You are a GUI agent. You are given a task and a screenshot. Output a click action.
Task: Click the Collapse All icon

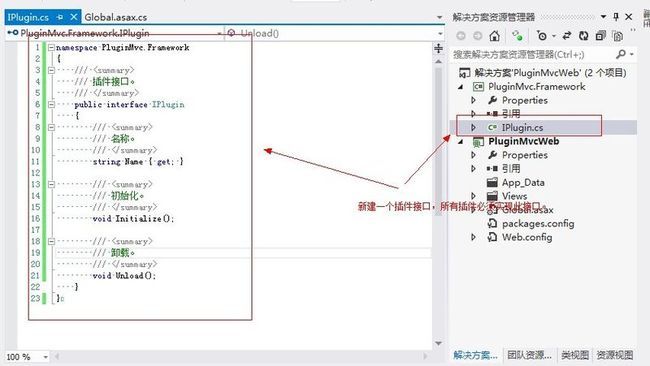point(601,36)
